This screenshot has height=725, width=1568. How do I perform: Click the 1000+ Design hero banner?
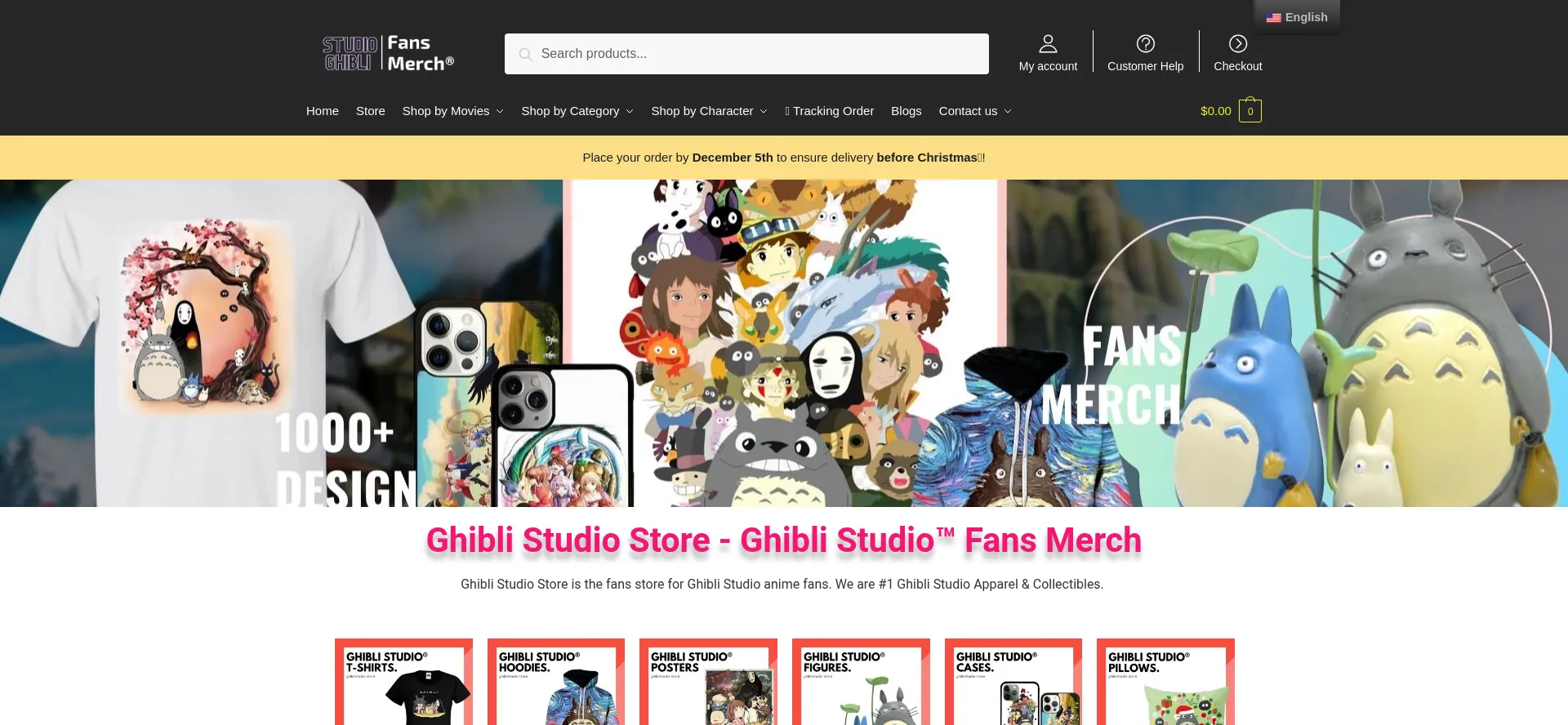tap(784, 343)
